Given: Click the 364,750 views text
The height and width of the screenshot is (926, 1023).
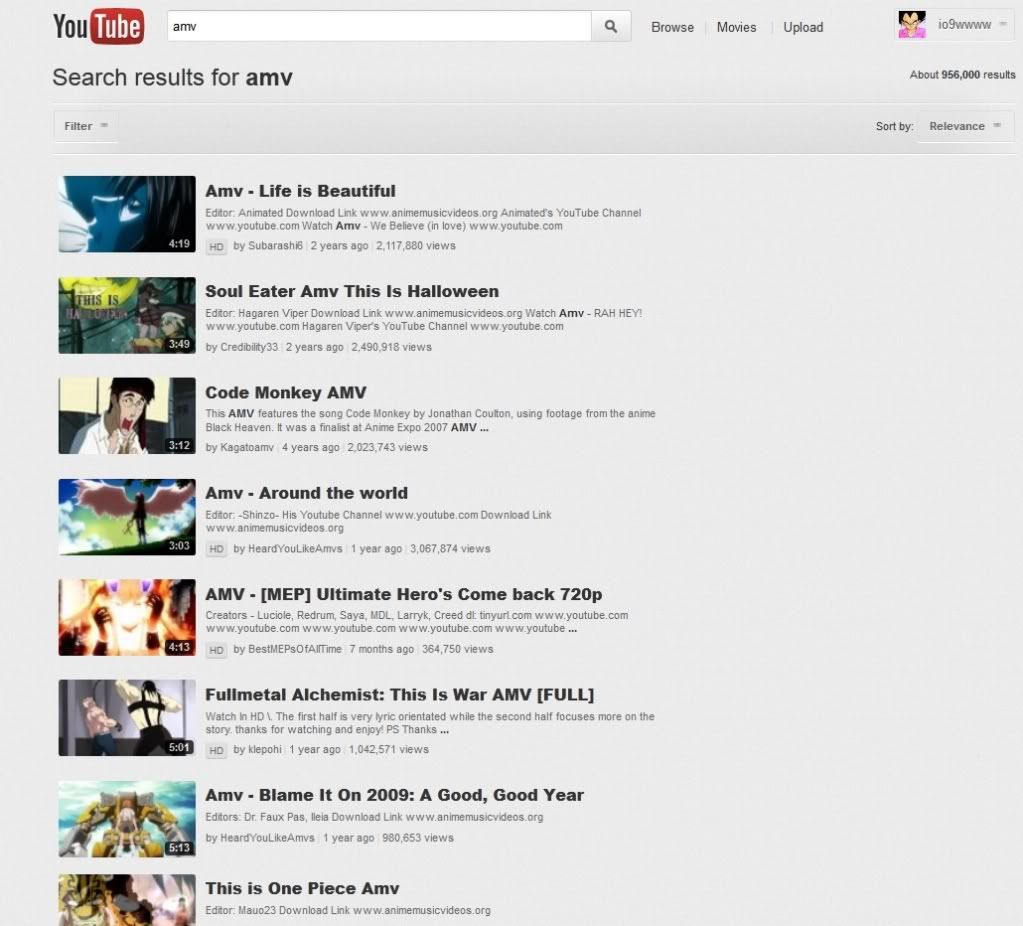Looking at the screenshot, I should click(457, 649).
